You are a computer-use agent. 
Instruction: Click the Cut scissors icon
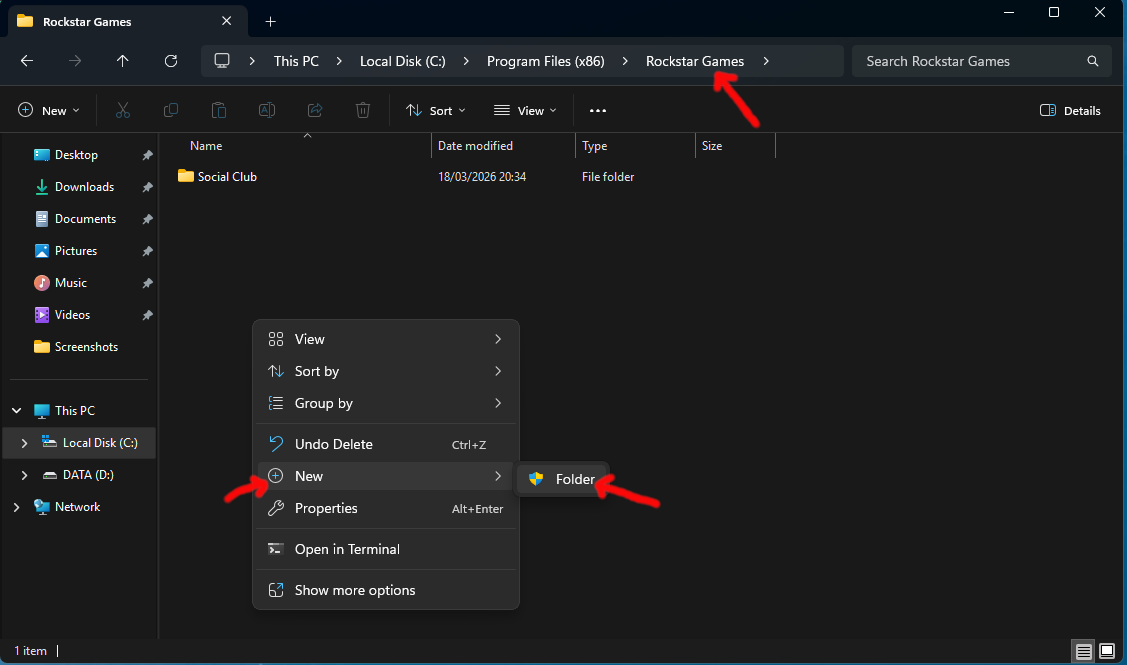(x=123, y=110)
